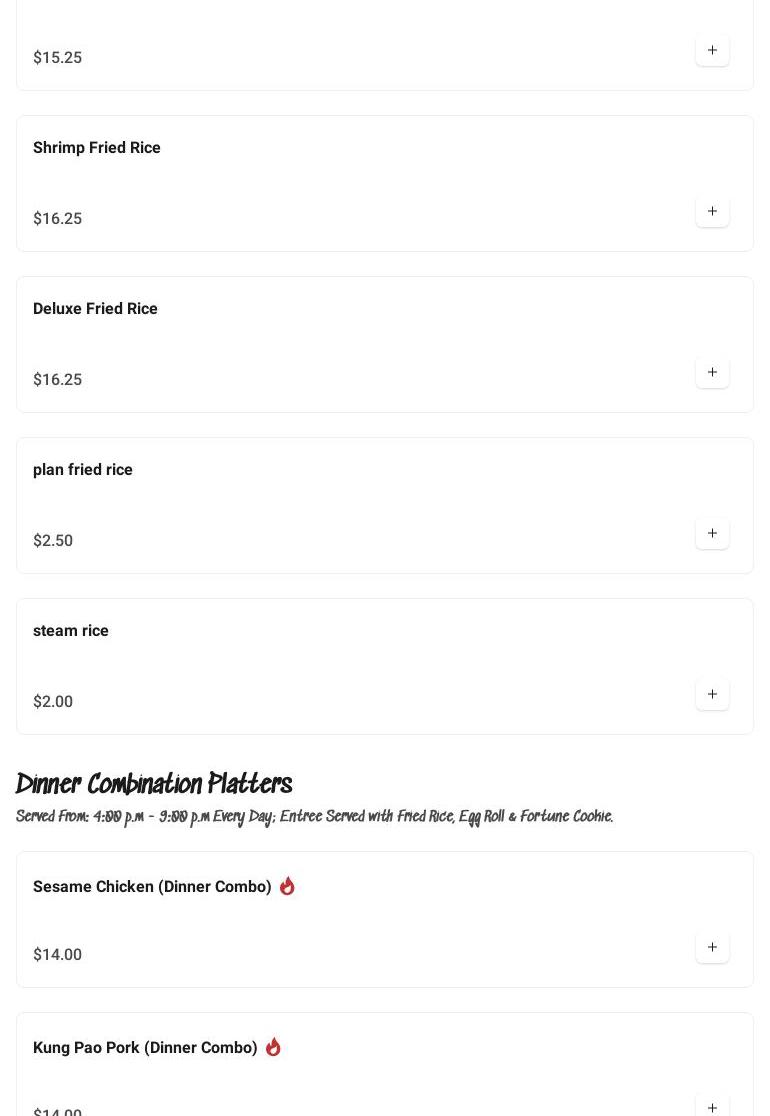This screenshot has width=770, height=1116.
Task: Open Kung Pao Pork (Dinner Combo) details
Action: tap(145, 1047)
